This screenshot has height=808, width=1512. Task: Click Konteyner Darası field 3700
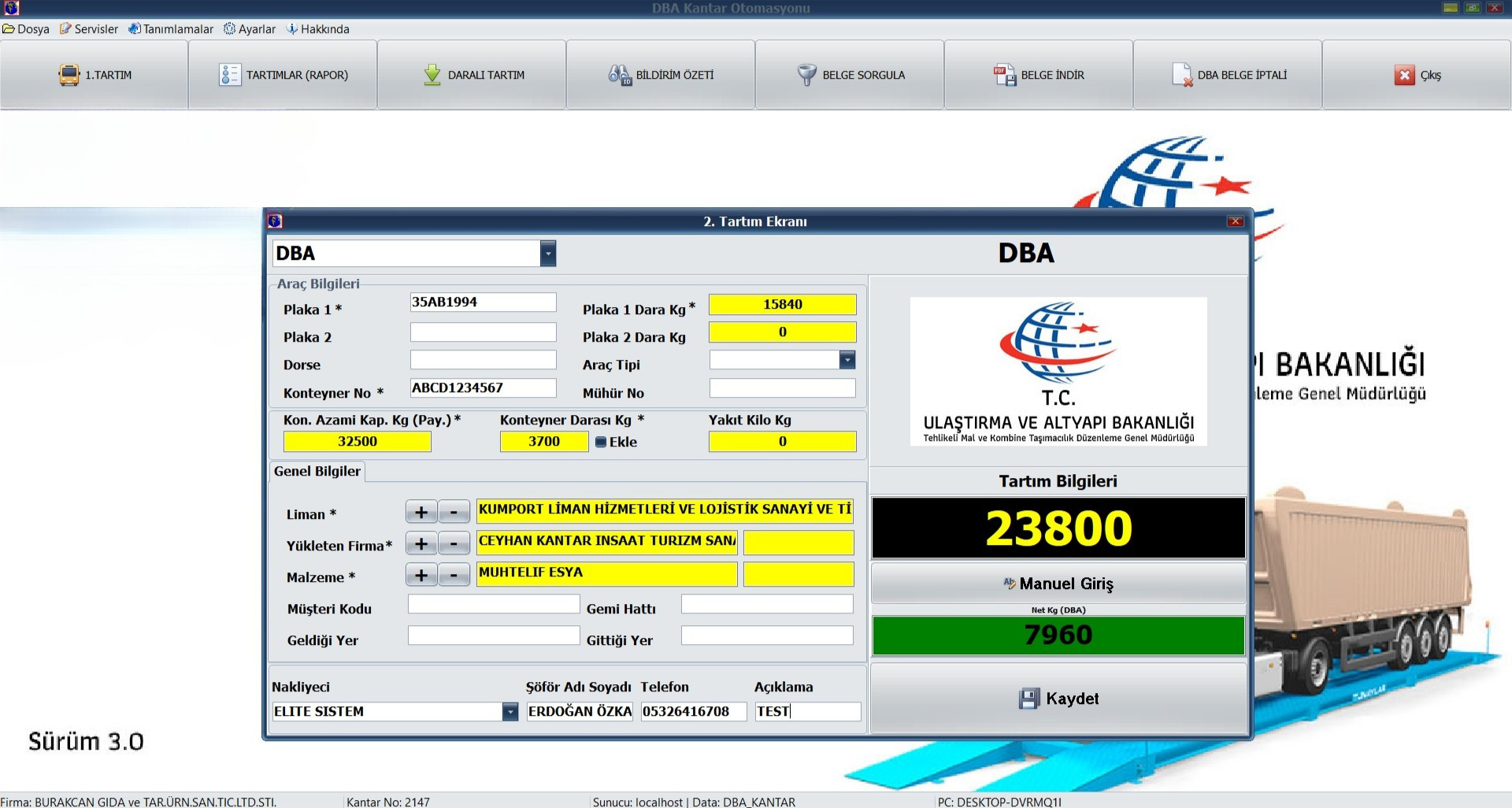[543, 441]
